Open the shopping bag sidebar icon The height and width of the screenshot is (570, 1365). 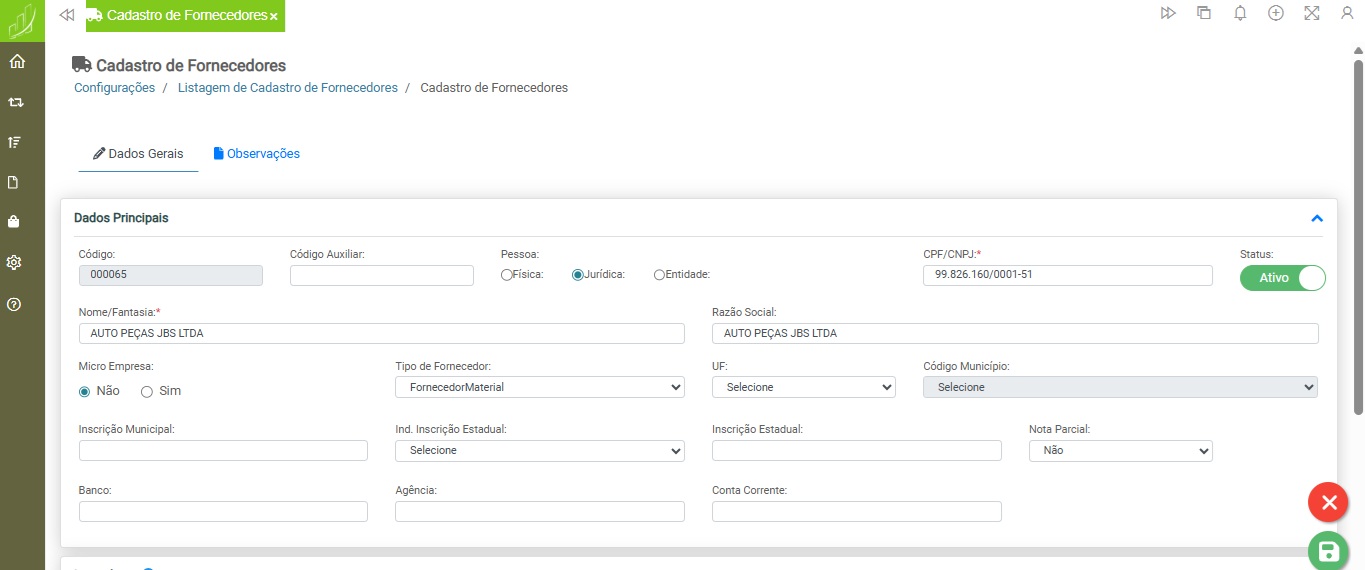(15, 221)
